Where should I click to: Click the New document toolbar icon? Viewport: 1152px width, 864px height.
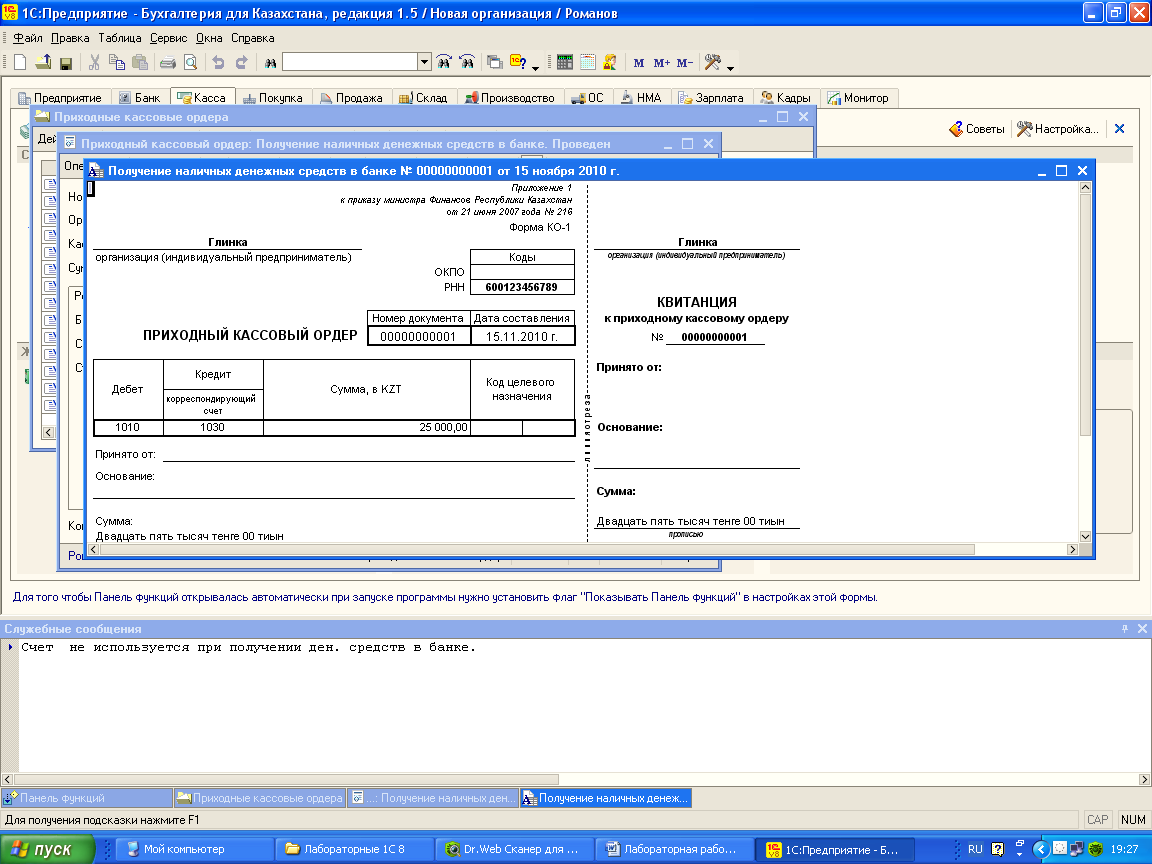[x=20, y=62]
